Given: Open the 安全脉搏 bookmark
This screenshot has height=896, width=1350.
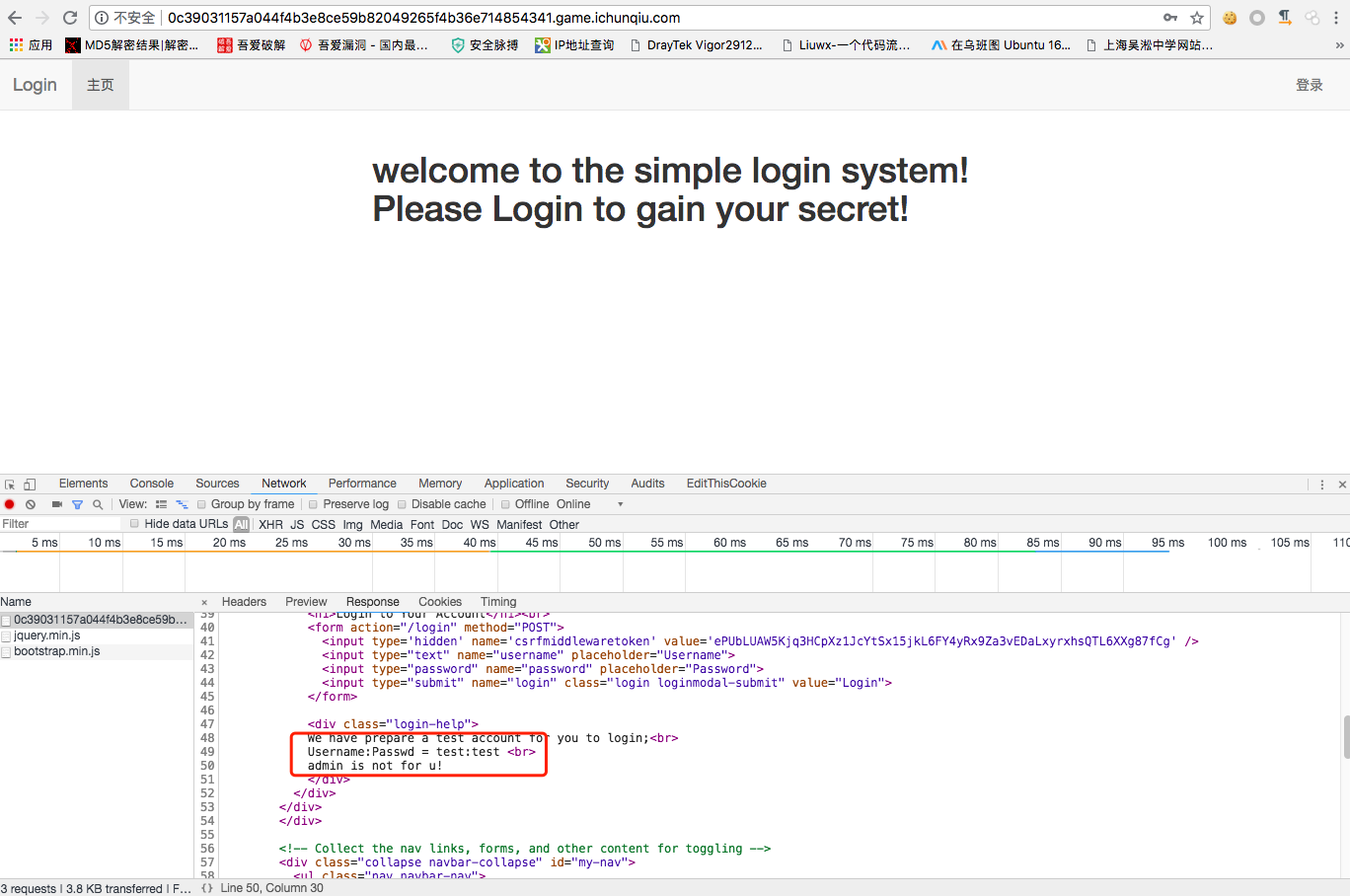Looking at the screenshot, I should (x=485, y=45).
